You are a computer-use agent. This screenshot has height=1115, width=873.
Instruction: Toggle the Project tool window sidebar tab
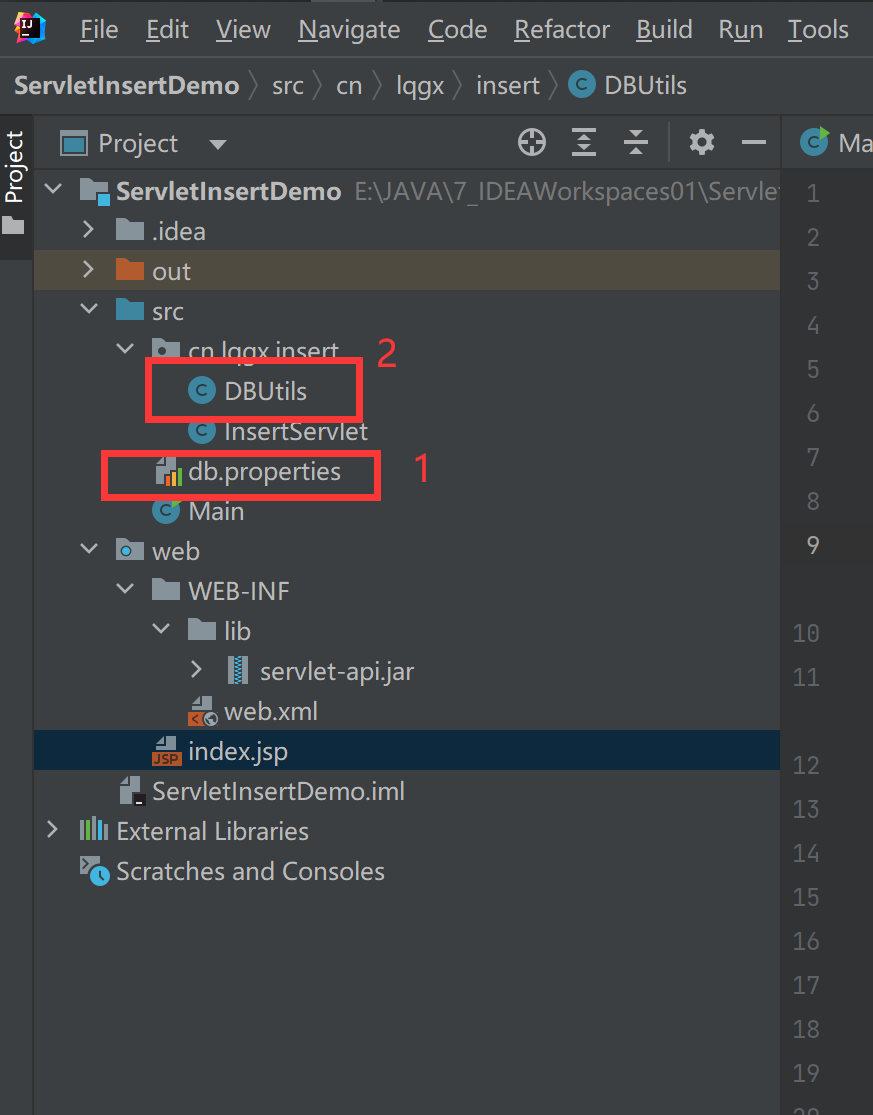[x=14, y=183]
